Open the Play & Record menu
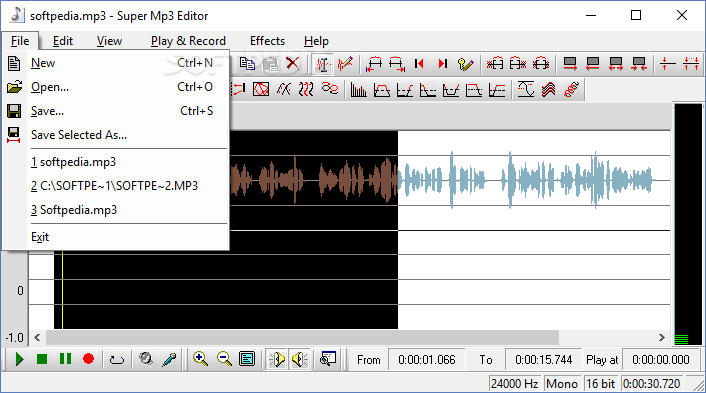Viewport: 706px width, 393px height. coord(188,41)
